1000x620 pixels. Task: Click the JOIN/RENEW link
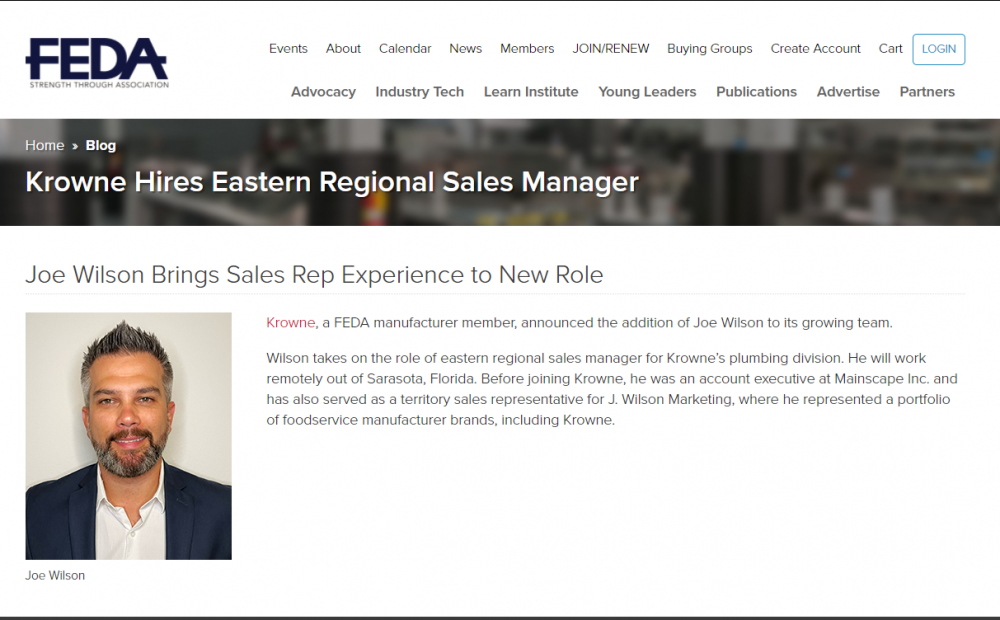click(611, 49)
